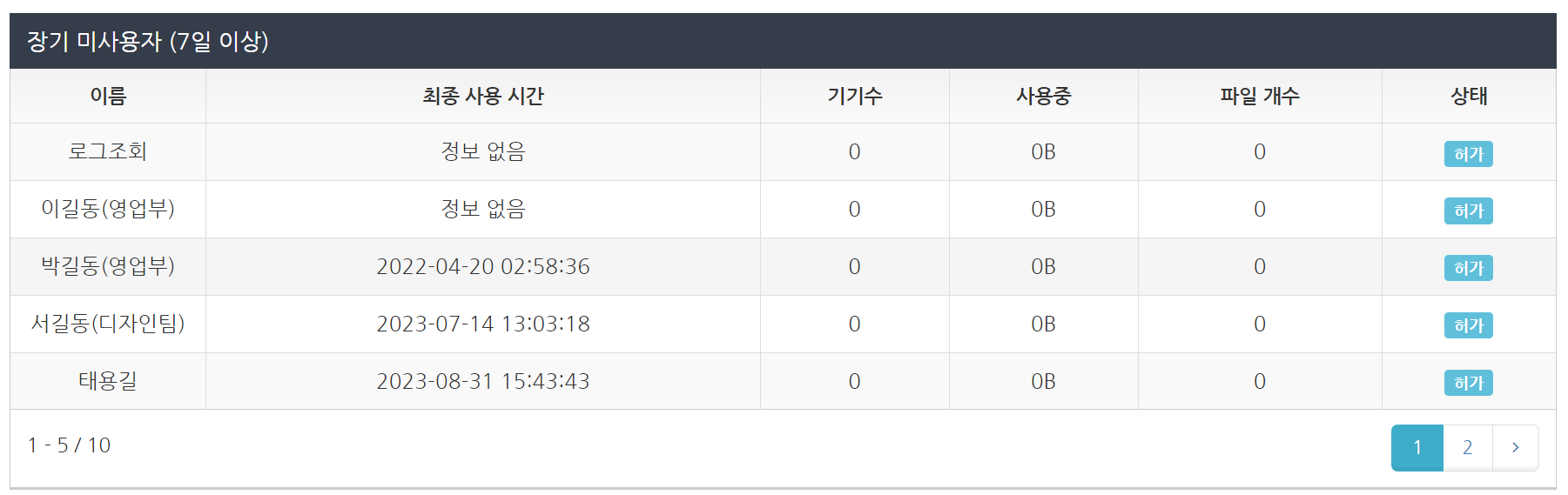Click the 최종 사용 시간 column header
This screenshot has height=495, width=1568.
(483, 96)
